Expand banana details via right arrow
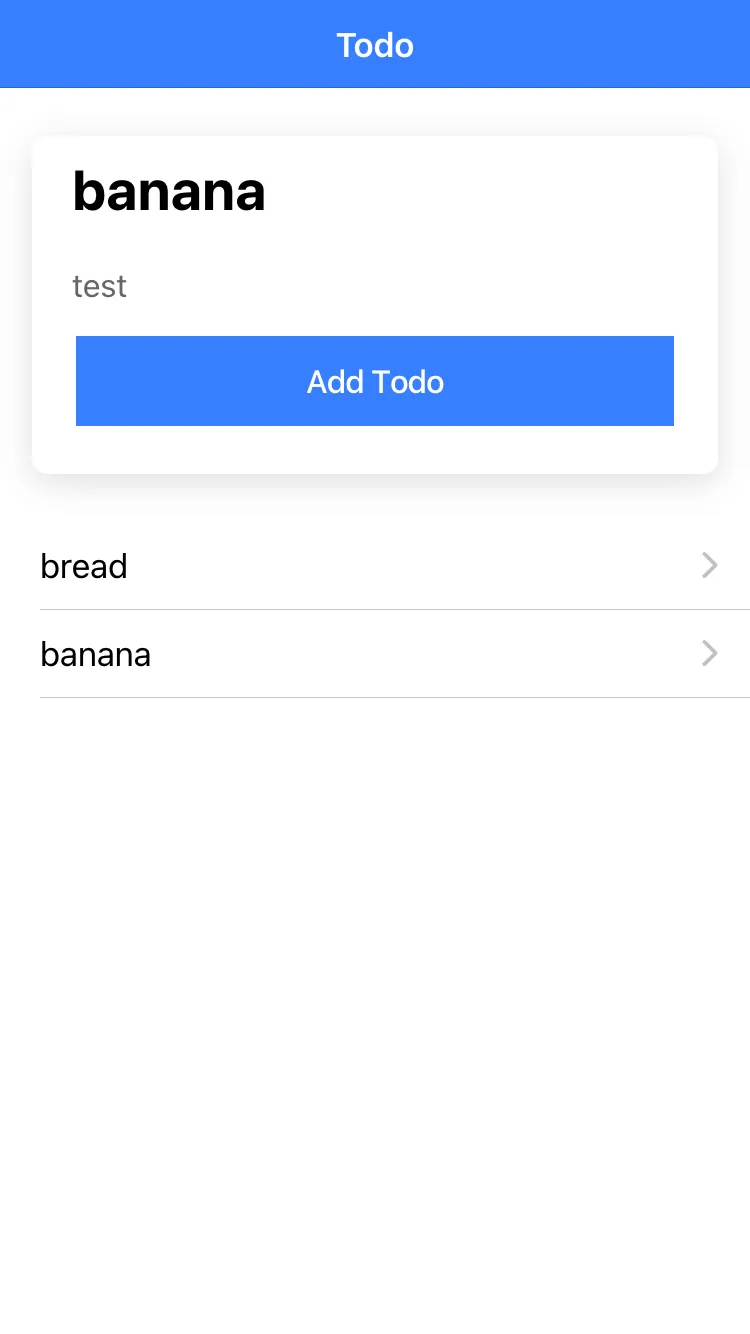 coord(709,654)
